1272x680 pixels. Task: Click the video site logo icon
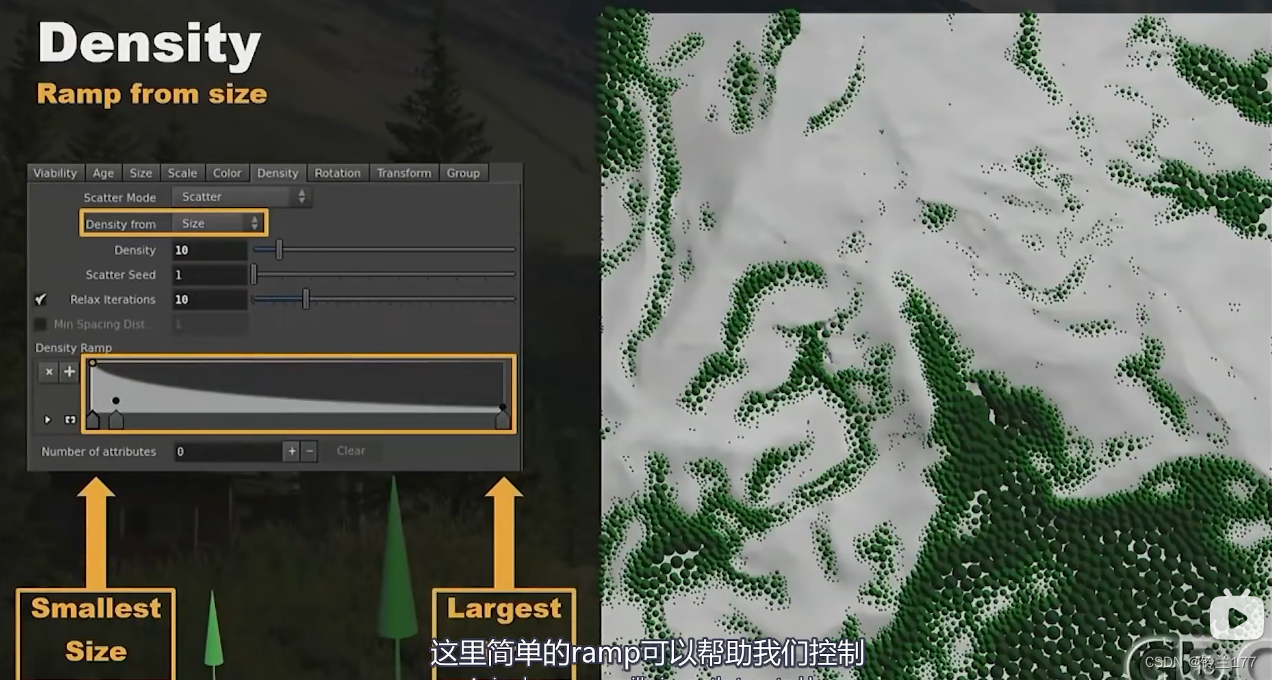[1236, 616]
